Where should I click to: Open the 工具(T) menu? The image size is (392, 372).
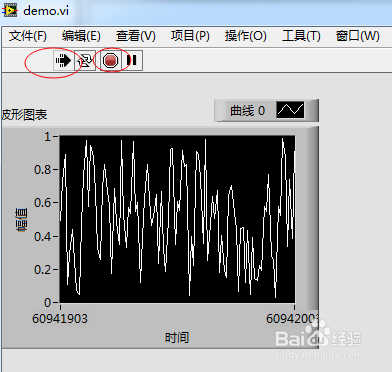[301, 36]
